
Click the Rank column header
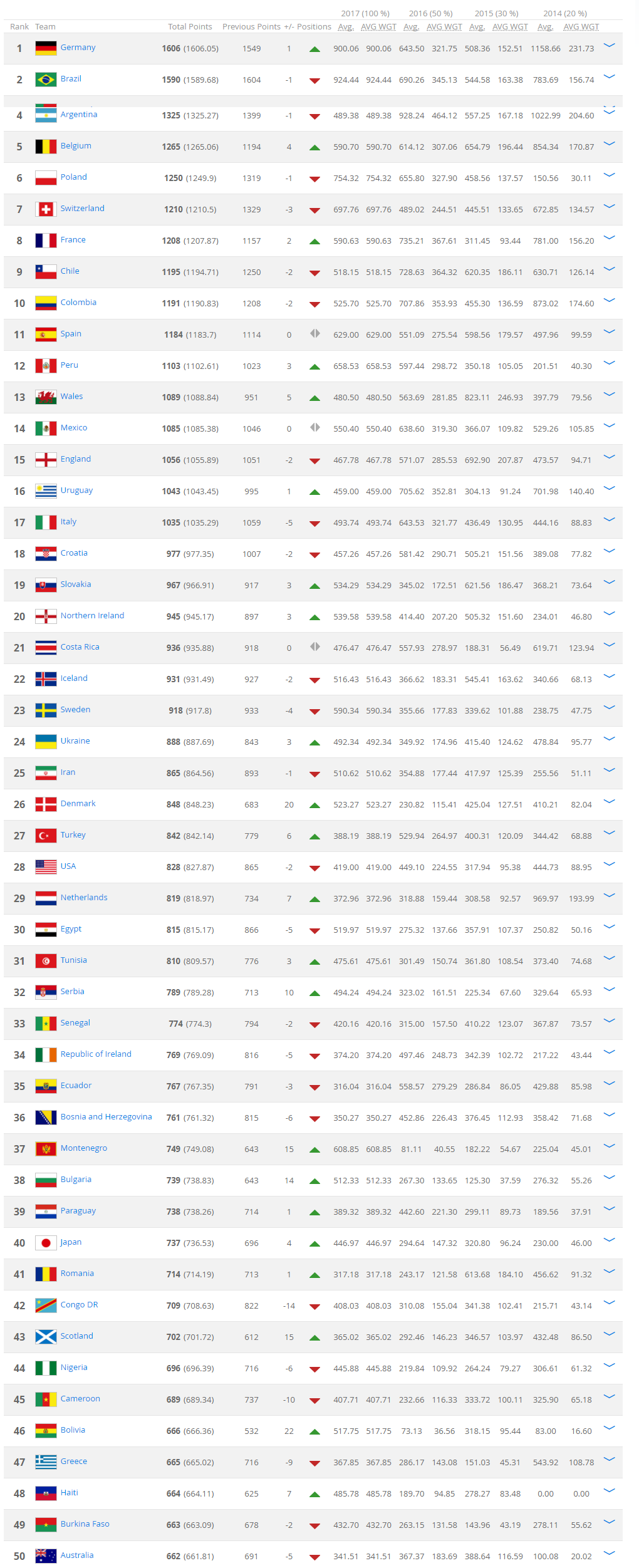(x=19, y=27)
